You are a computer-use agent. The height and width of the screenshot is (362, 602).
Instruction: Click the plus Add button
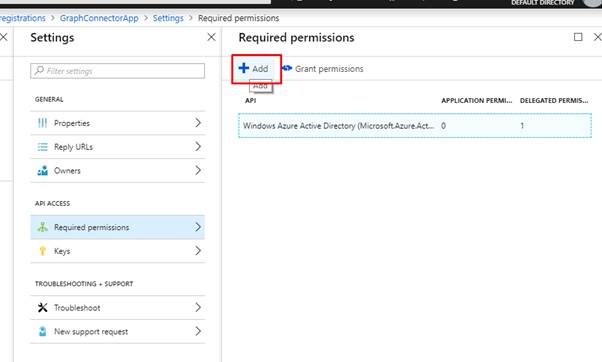pos(253,69)
